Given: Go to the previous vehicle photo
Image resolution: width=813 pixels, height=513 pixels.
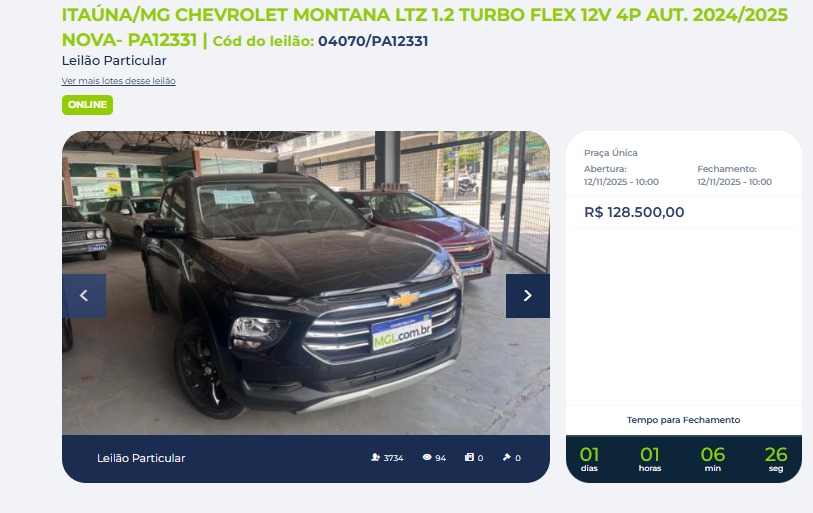Looking at the screenshot, I should pos(84,296).
